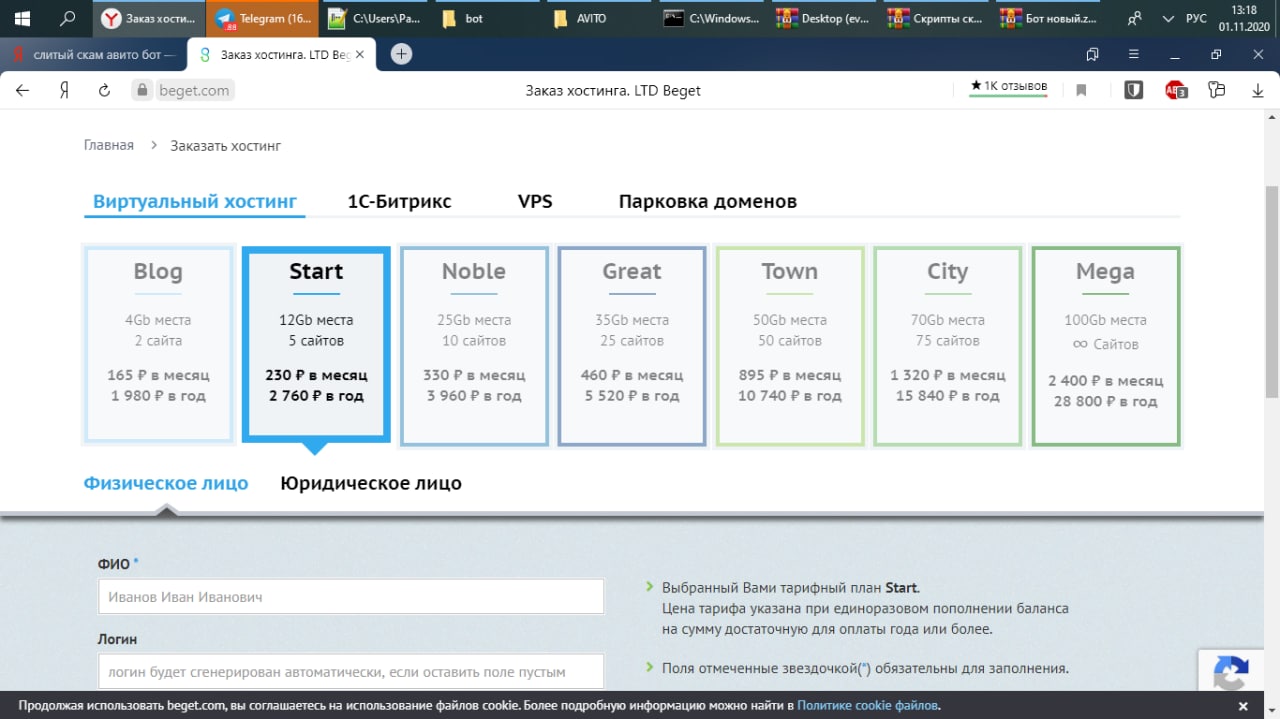Open the C:\Users Notepad++ taskbar window
1280x719 pixels.
376,18
